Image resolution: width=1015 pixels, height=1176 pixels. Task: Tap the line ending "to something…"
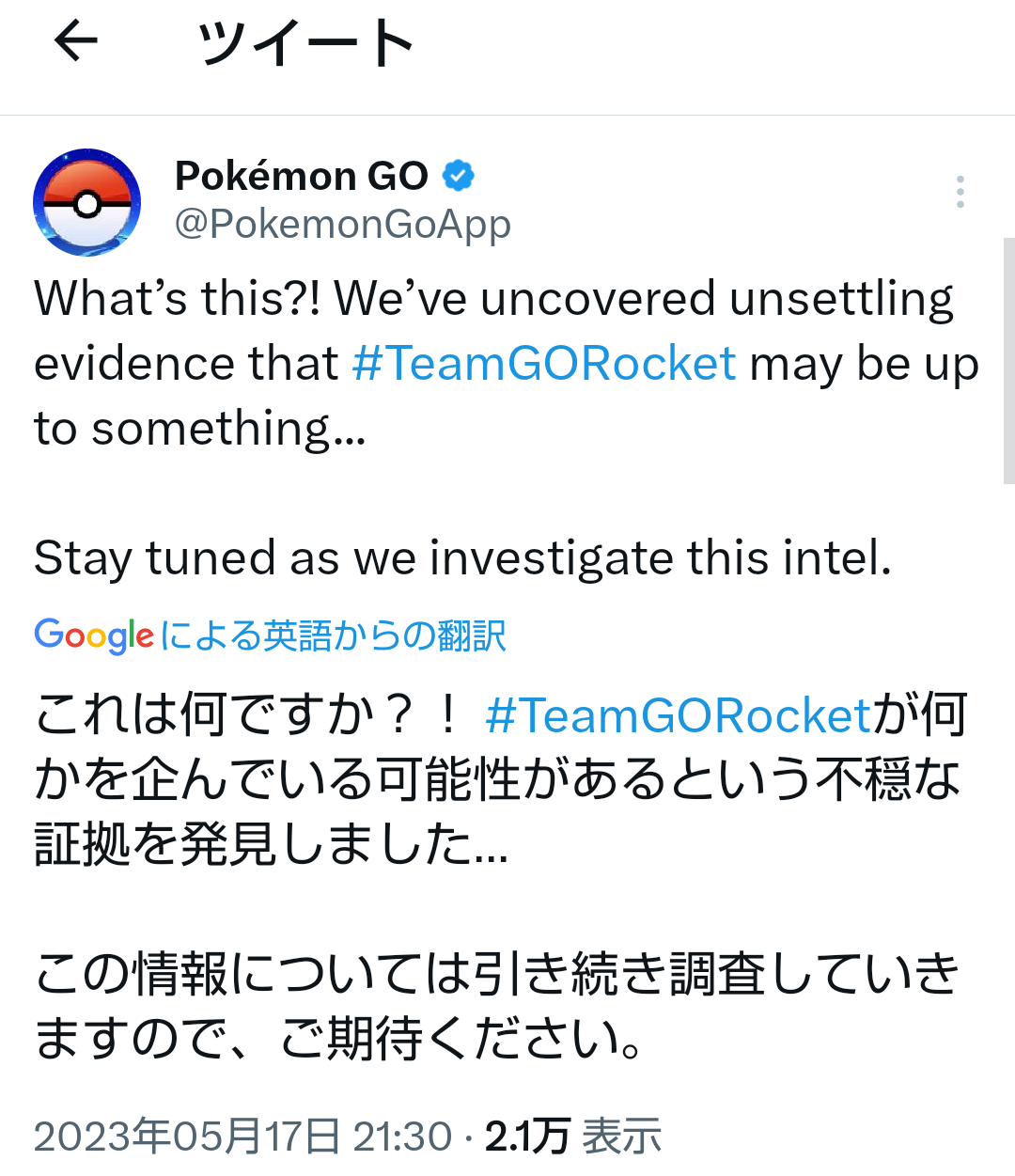(x=200, y=429)
